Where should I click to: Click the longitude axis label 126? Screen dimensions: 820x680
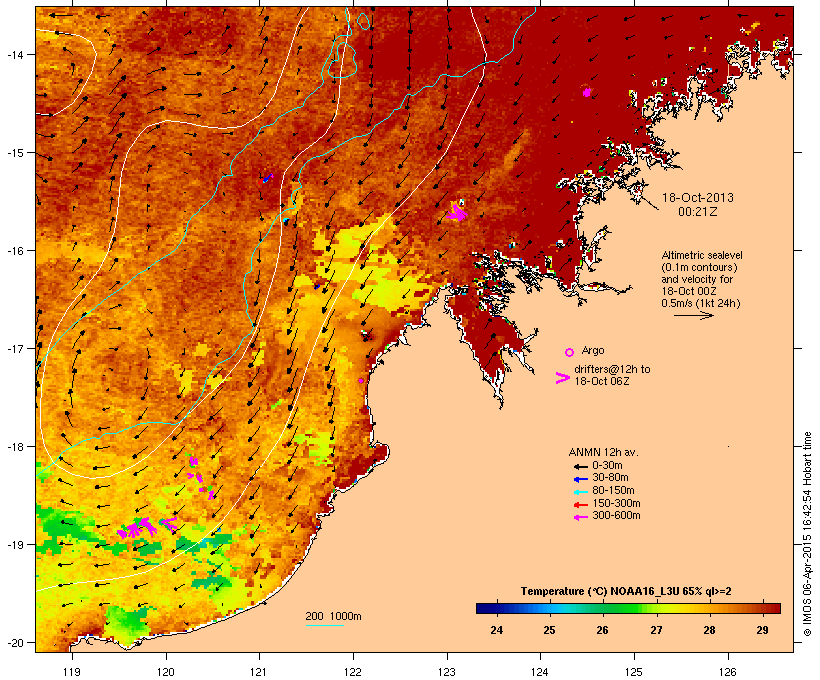coord(727,672)
